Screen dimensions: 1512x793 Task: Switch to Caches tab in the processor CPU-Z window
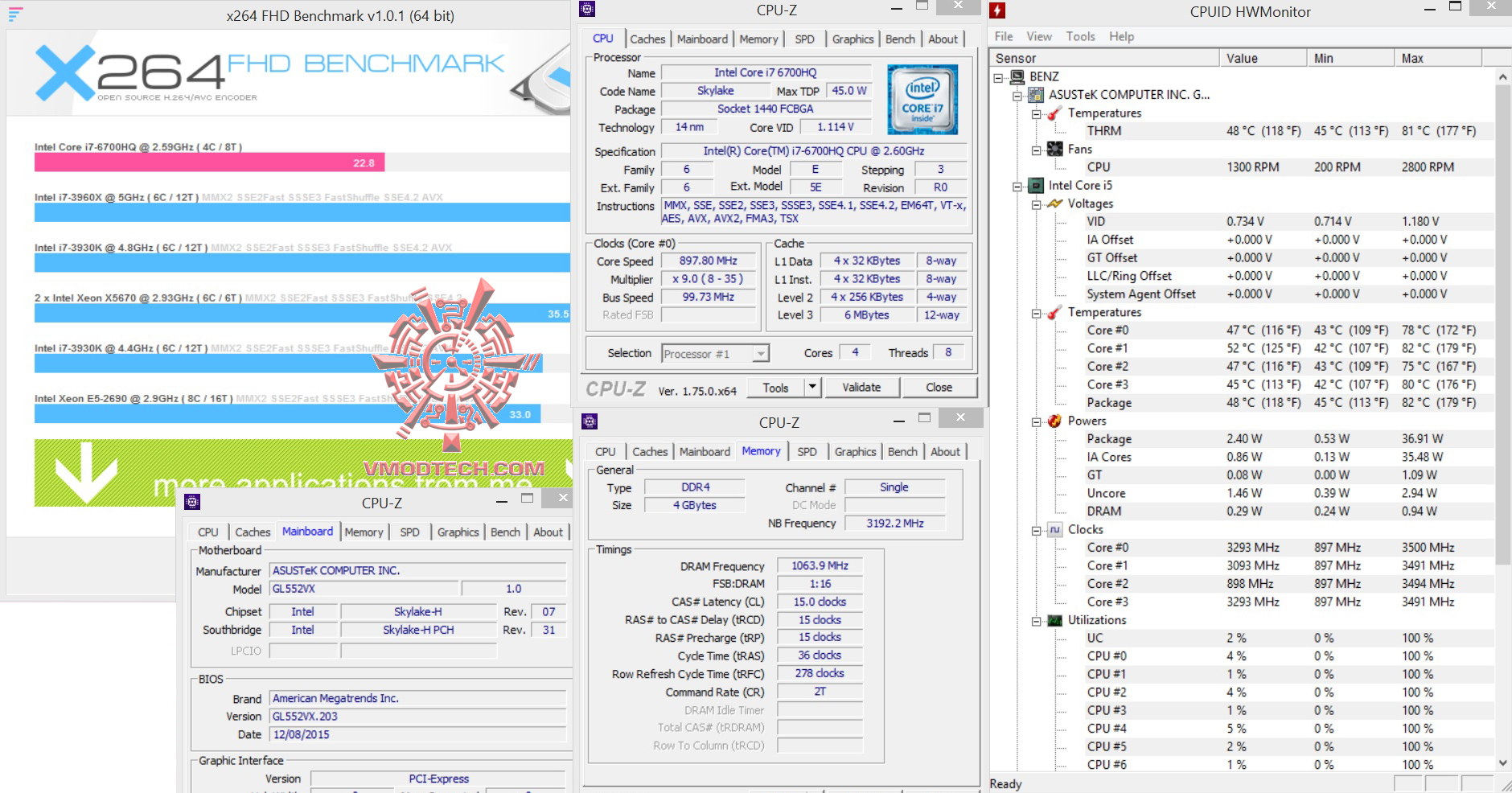pos(647,39)
